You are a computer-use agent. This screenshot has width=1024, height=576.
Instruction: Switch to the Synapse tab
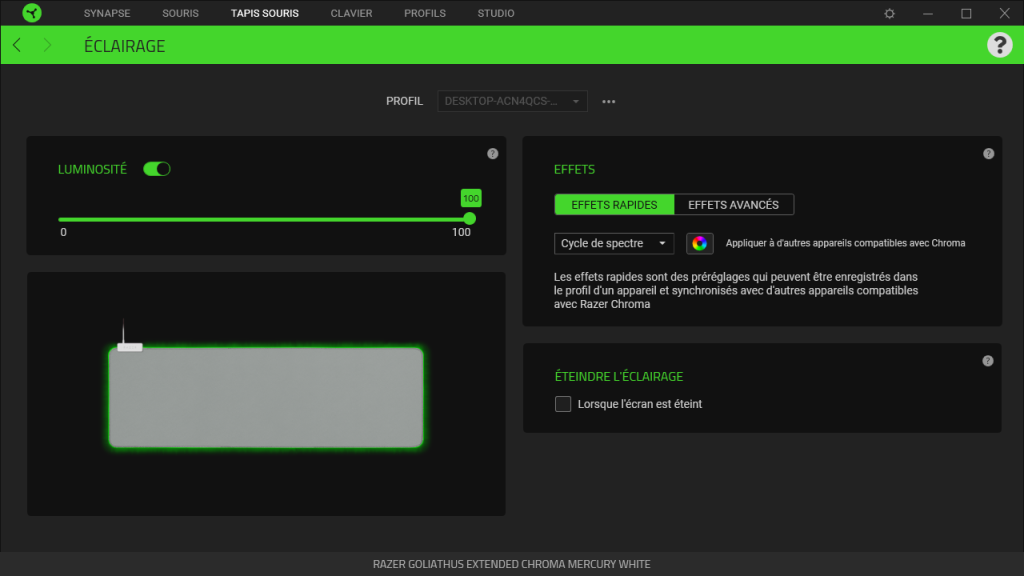pyautogui.click(x=106, y=13)
